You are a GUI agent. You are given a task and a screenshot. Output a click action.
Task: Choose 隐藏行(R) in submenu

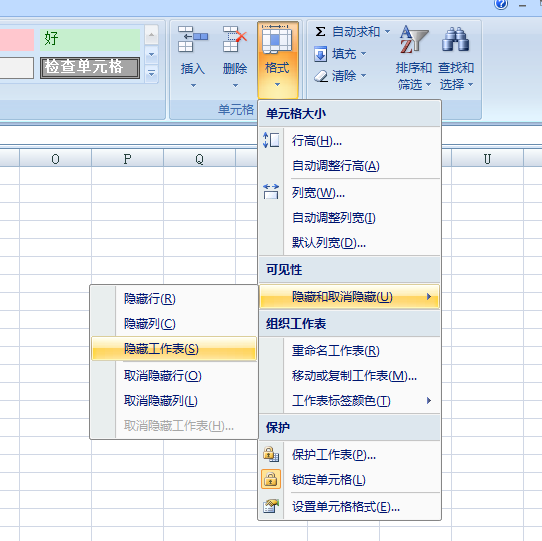[x=174, y=299]
